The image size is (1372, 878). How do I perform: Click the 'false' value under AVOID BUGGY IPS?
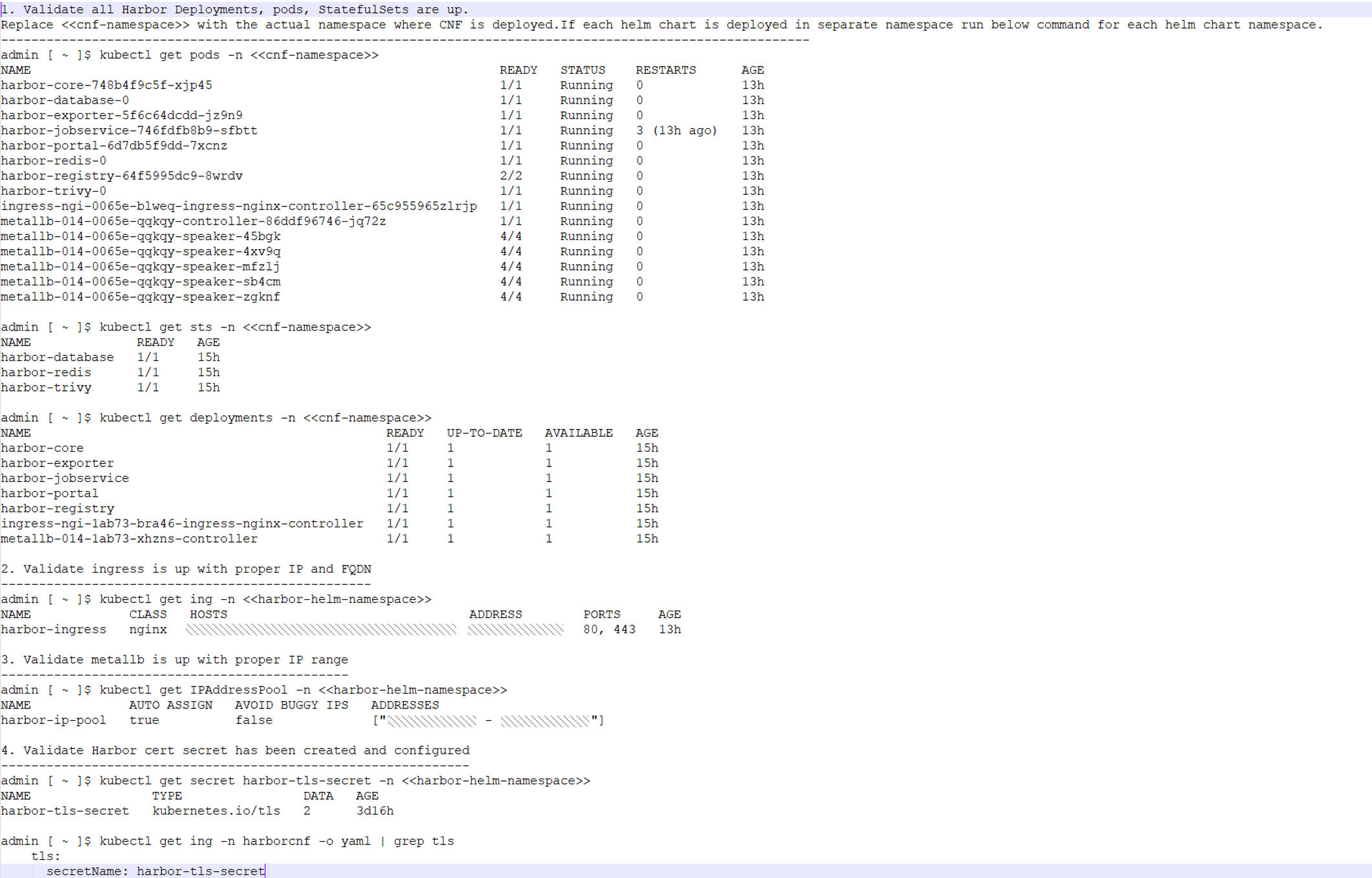click(x=254, y=720)
